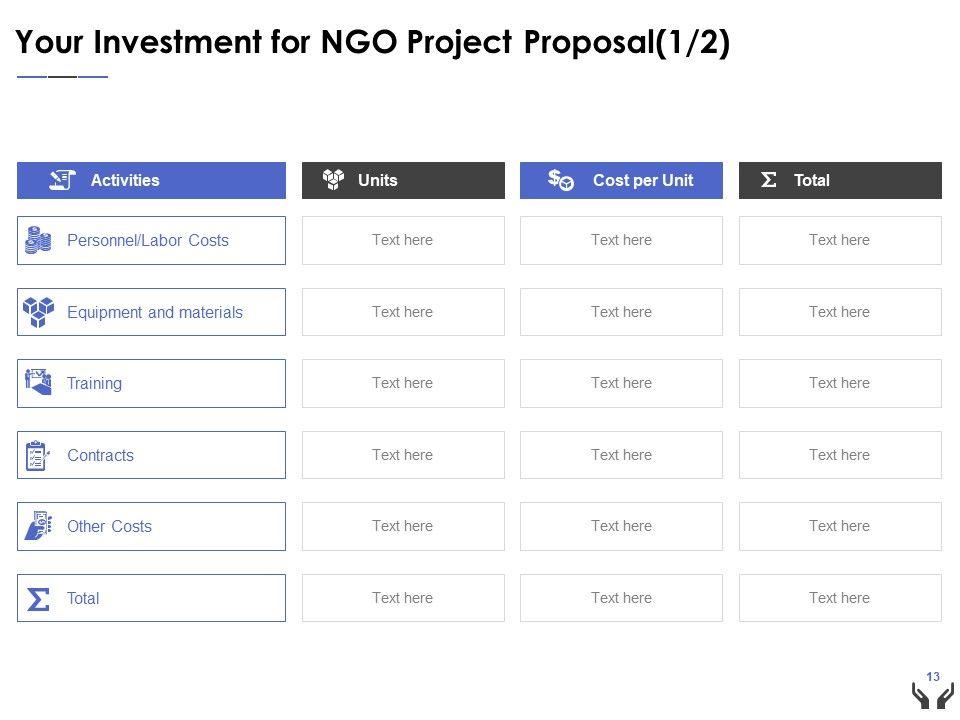
Task: Click the Personnel/Labor Costs coins icon
Action: 38,240
